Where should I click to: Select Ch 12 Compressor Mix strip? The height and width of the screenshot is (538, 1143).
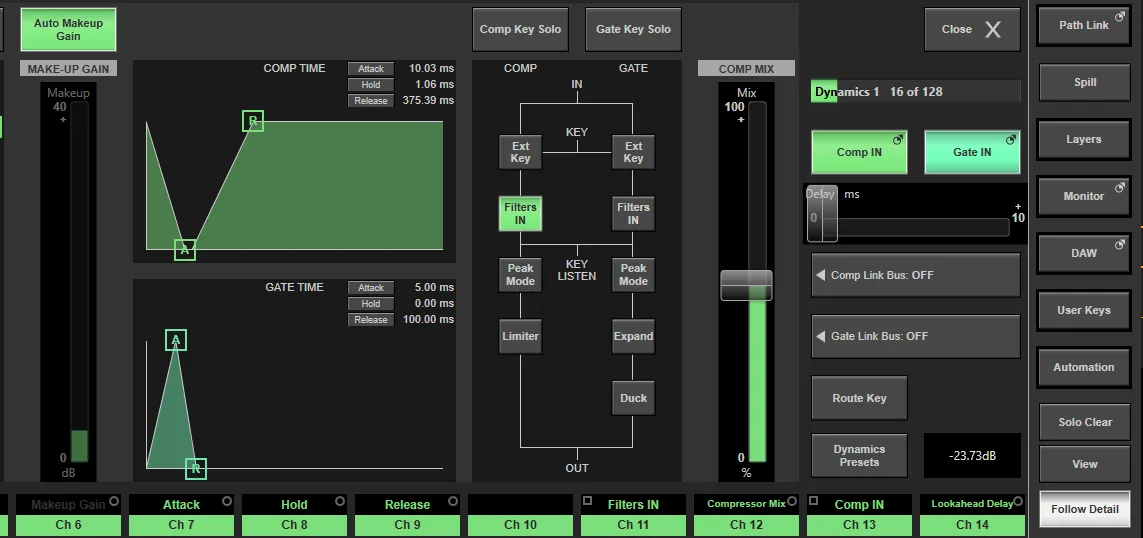tap(746, 515)
